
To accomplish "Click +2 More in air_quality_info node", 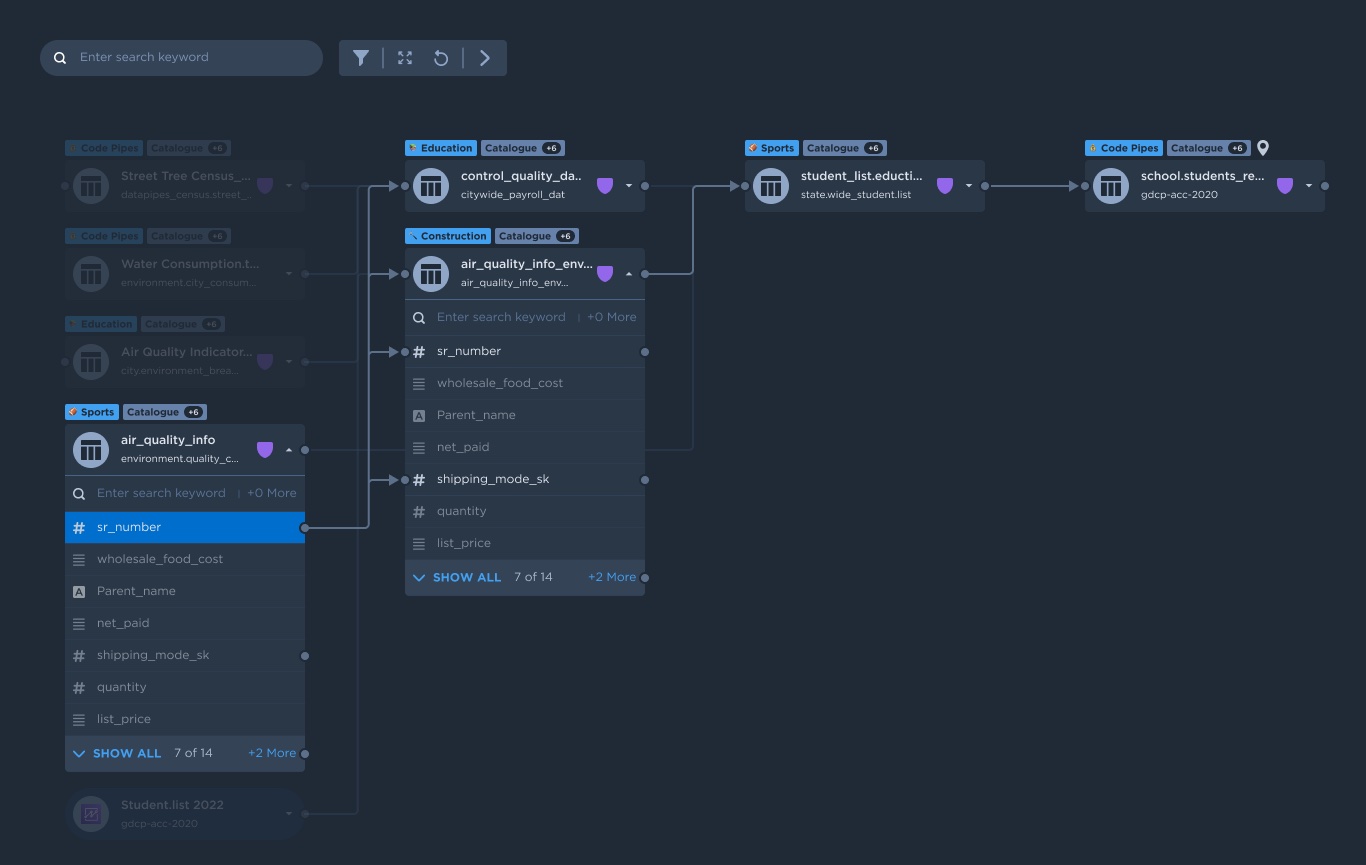I will click(272, 753).
